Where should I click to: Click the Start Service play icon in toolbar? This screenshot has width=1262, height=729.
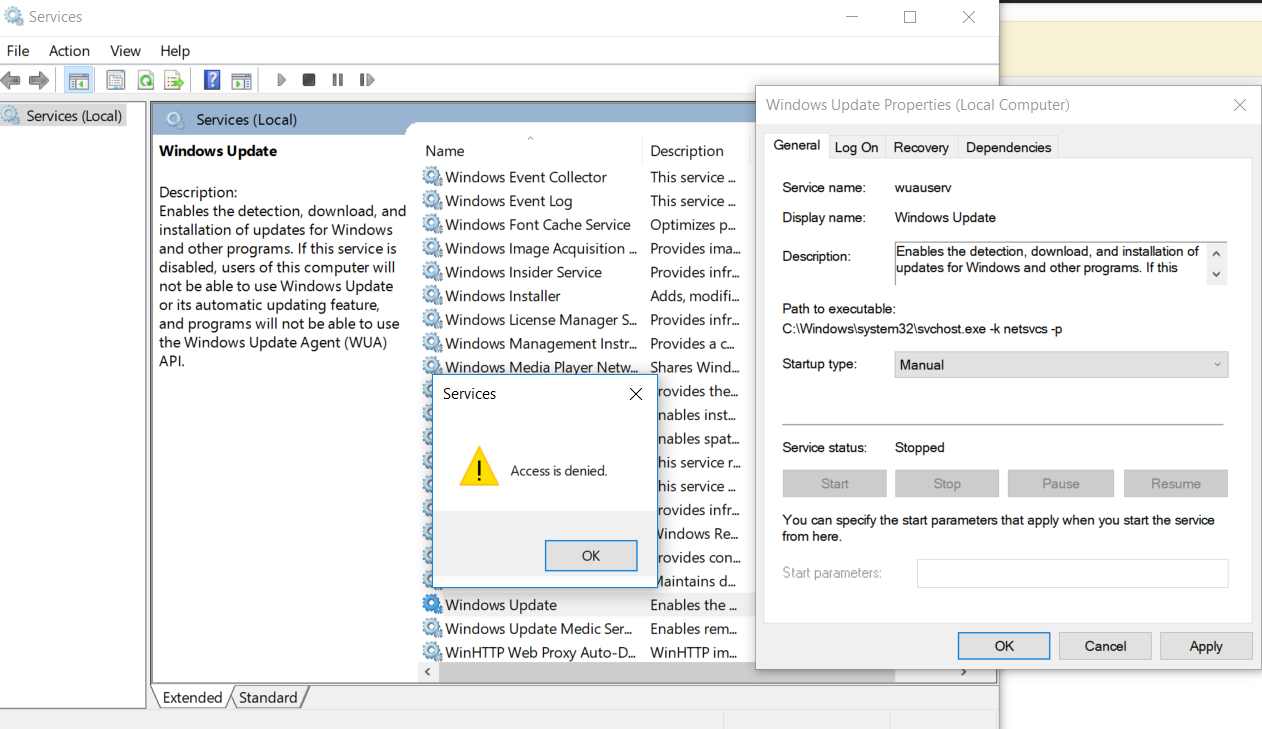[282, 80]
